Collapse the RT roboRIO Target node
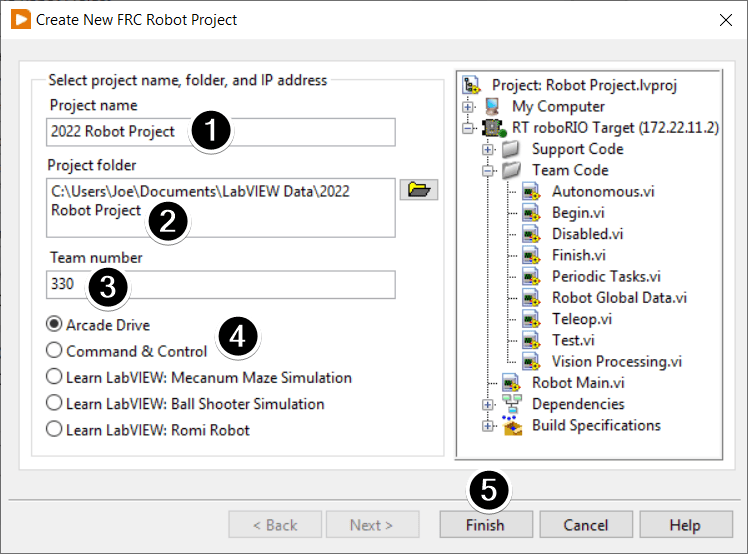Screen dimensions: 748x554 [468, 128]
